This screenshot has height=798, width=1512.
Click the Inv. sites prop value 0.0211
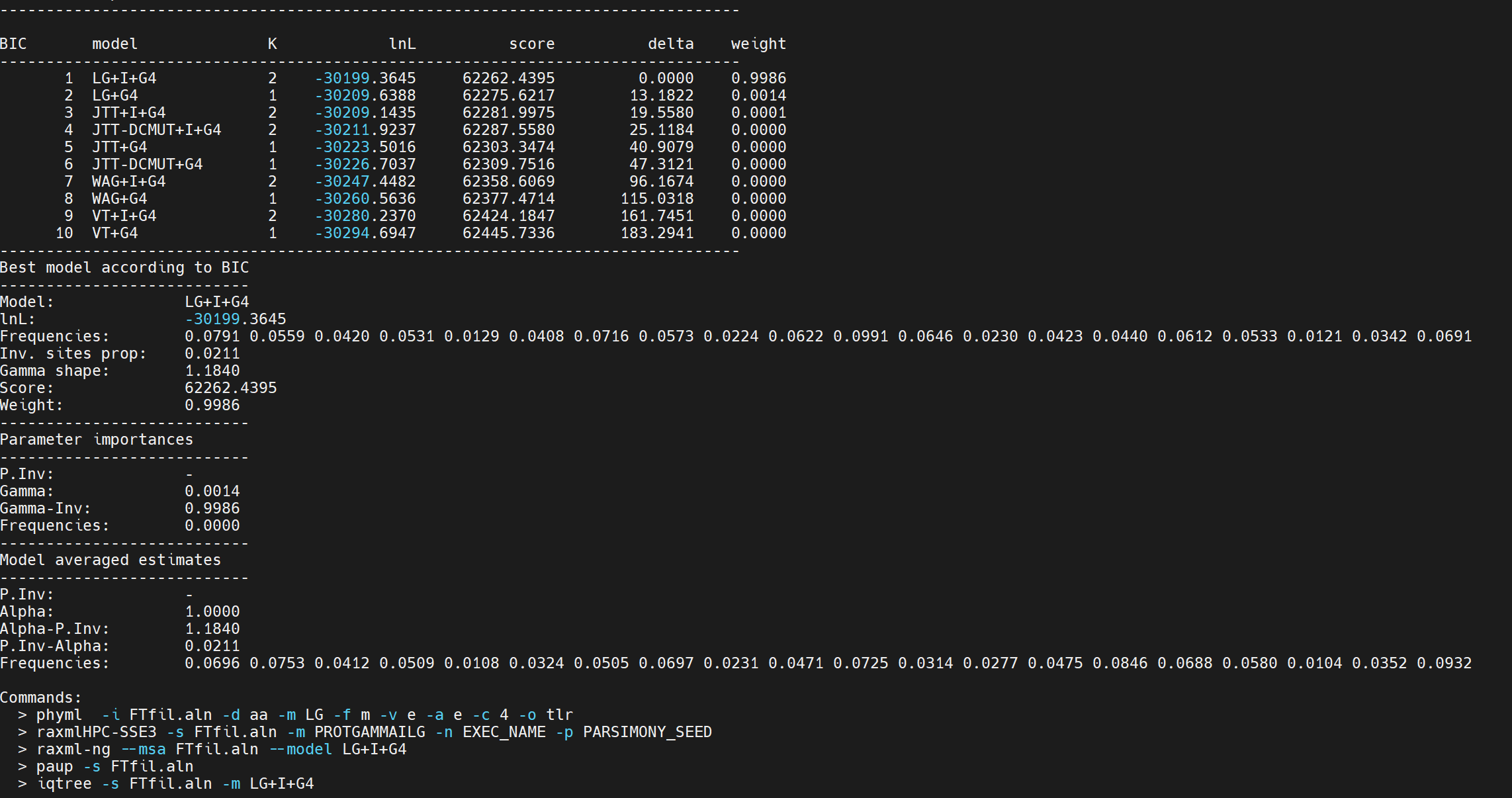tap(212, 353)
